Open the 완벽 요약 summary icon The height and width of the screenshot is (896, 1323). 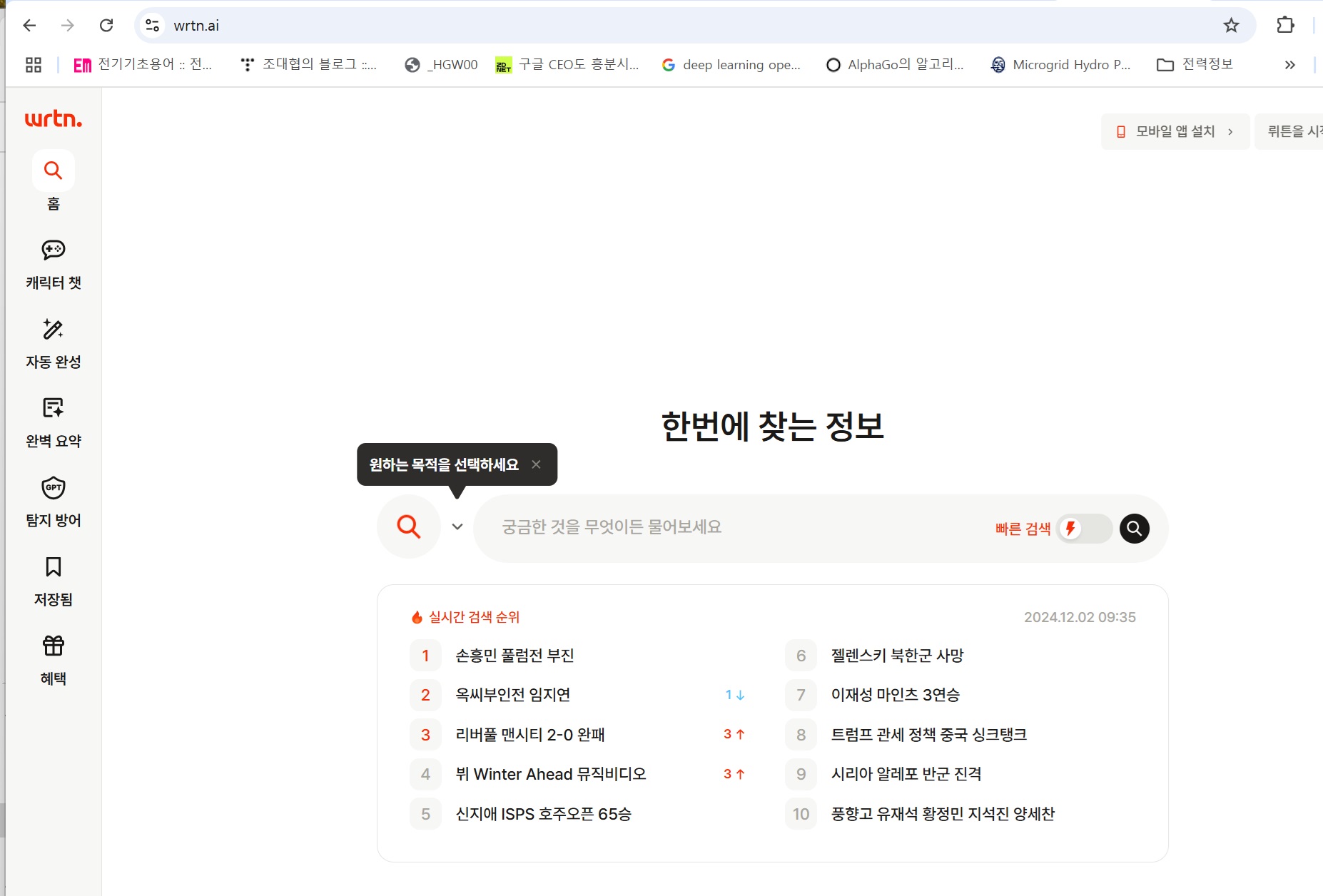click(54, 408)
